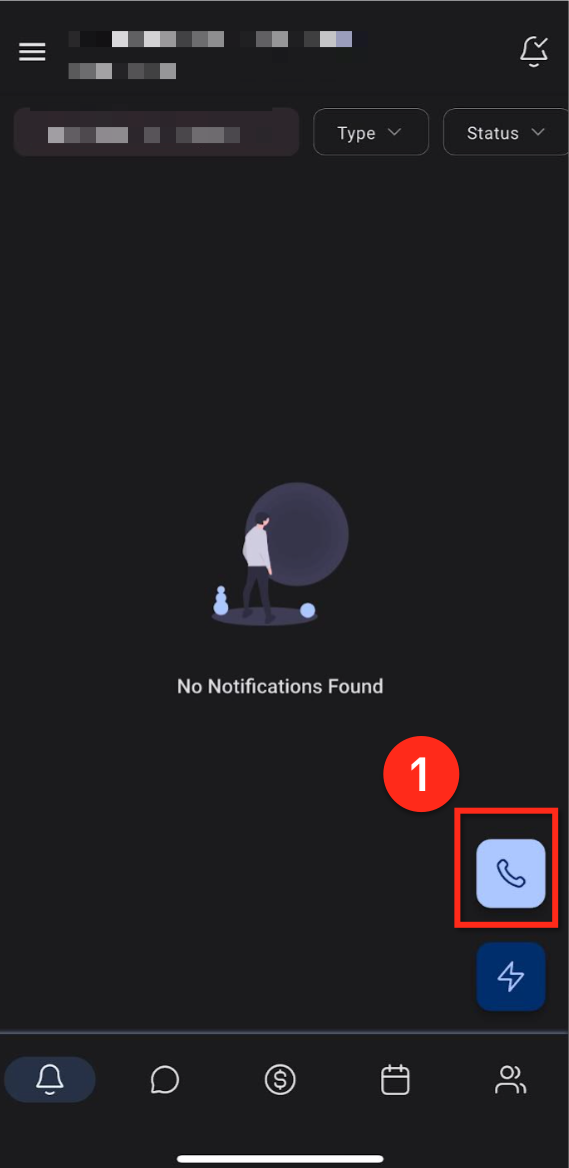Open the dollar sign payments tab

[x=280, y=1079]
